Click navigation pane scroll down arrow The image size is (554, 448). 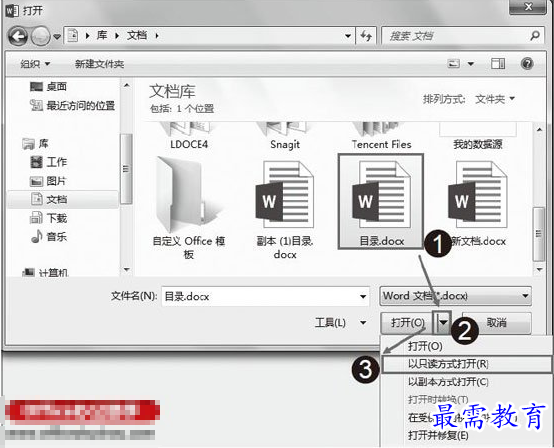tap(126, 270)
